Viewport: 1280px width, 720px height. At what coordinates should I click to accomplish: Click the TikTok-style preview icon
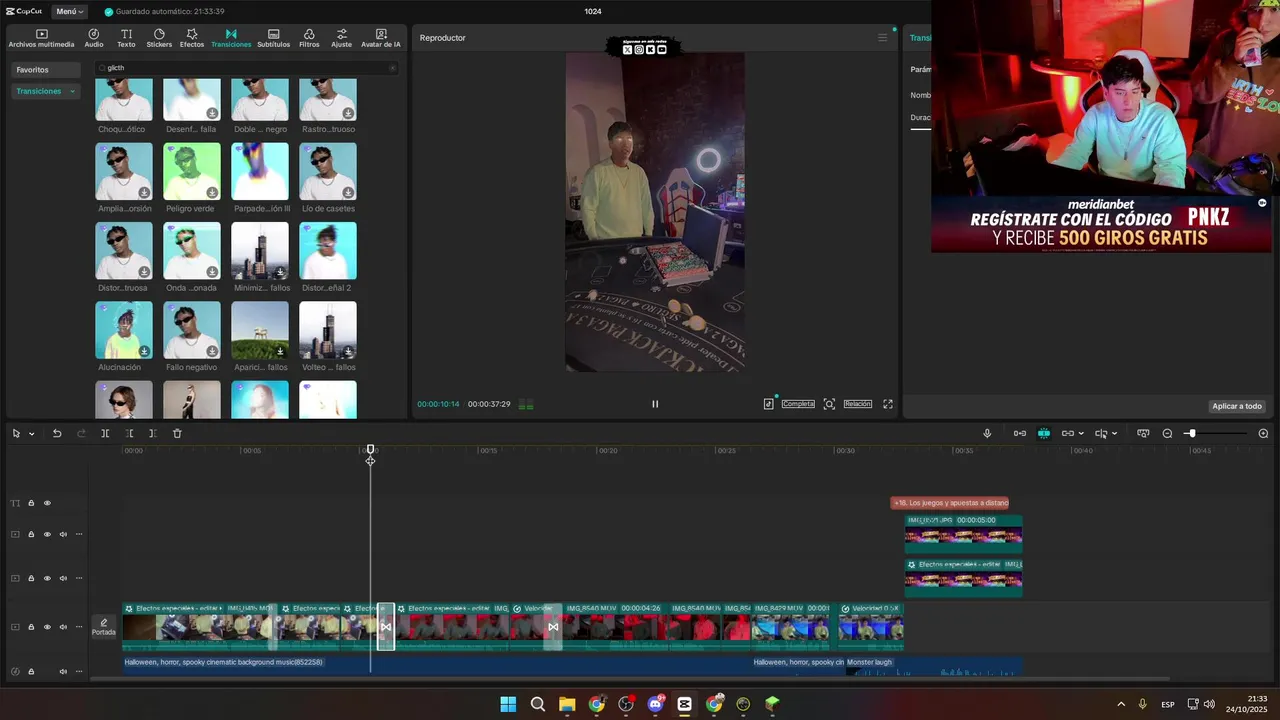[x=768, y=404]
